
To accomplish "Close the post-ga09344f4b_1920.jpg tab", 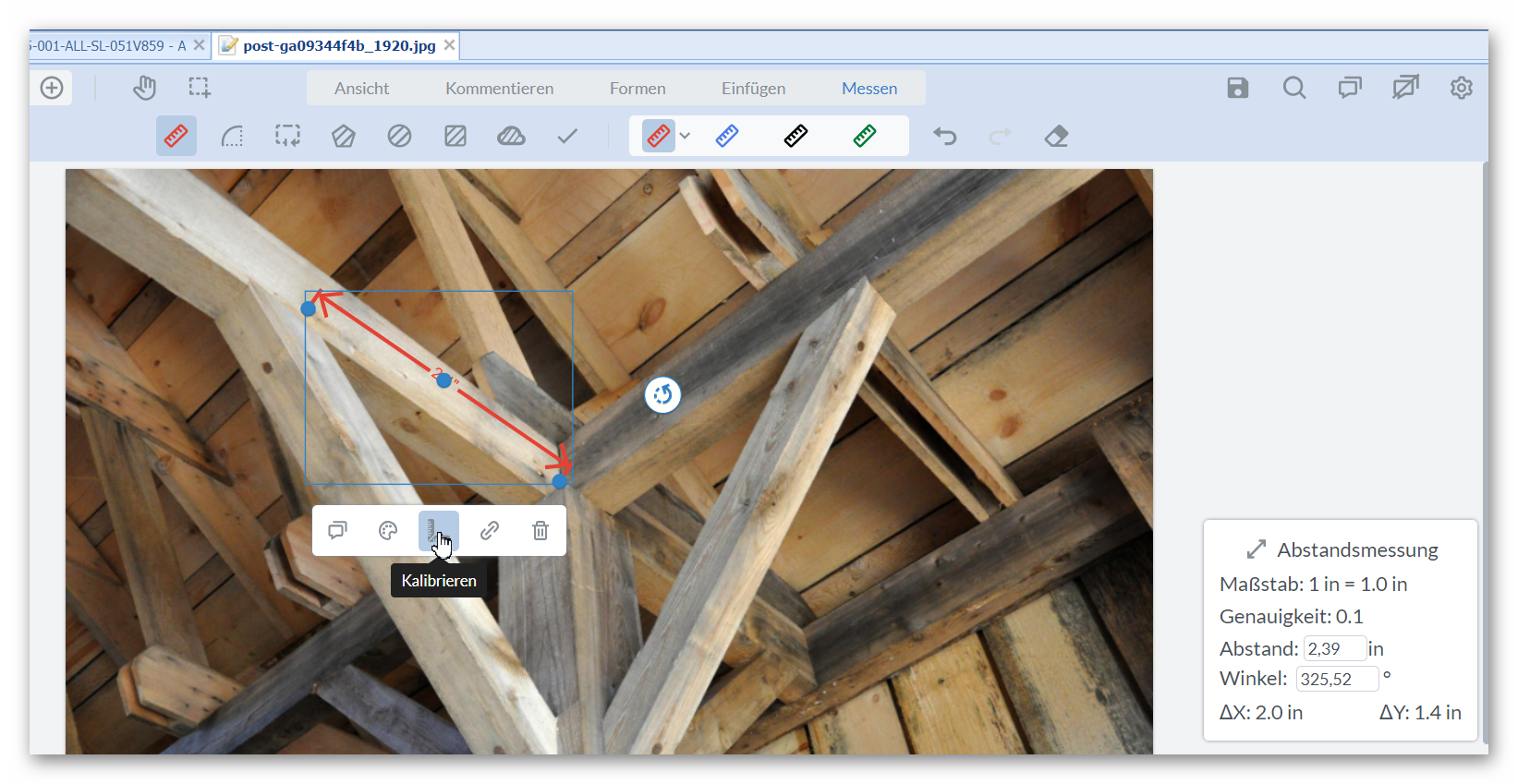I will click(449, 45).
